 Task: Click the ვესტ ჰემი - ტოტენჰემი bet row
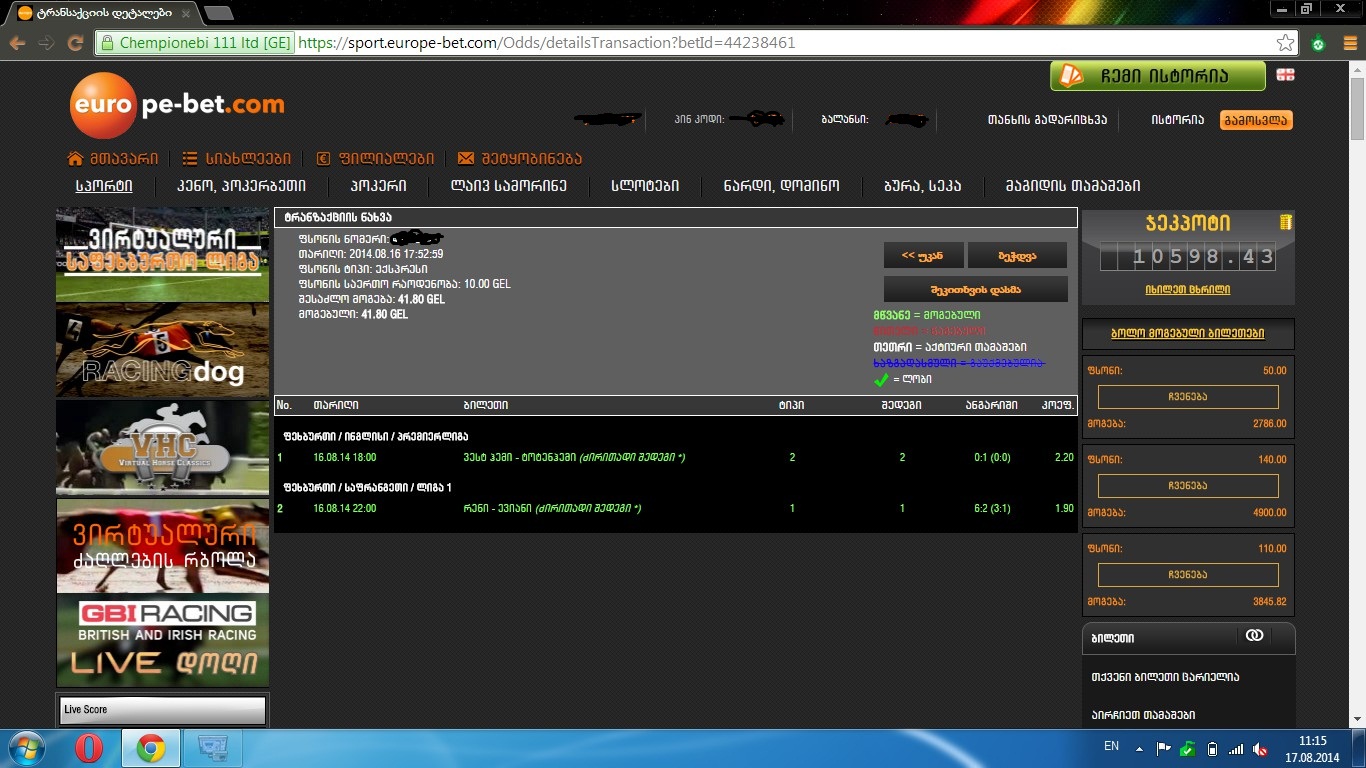[676, 457]
